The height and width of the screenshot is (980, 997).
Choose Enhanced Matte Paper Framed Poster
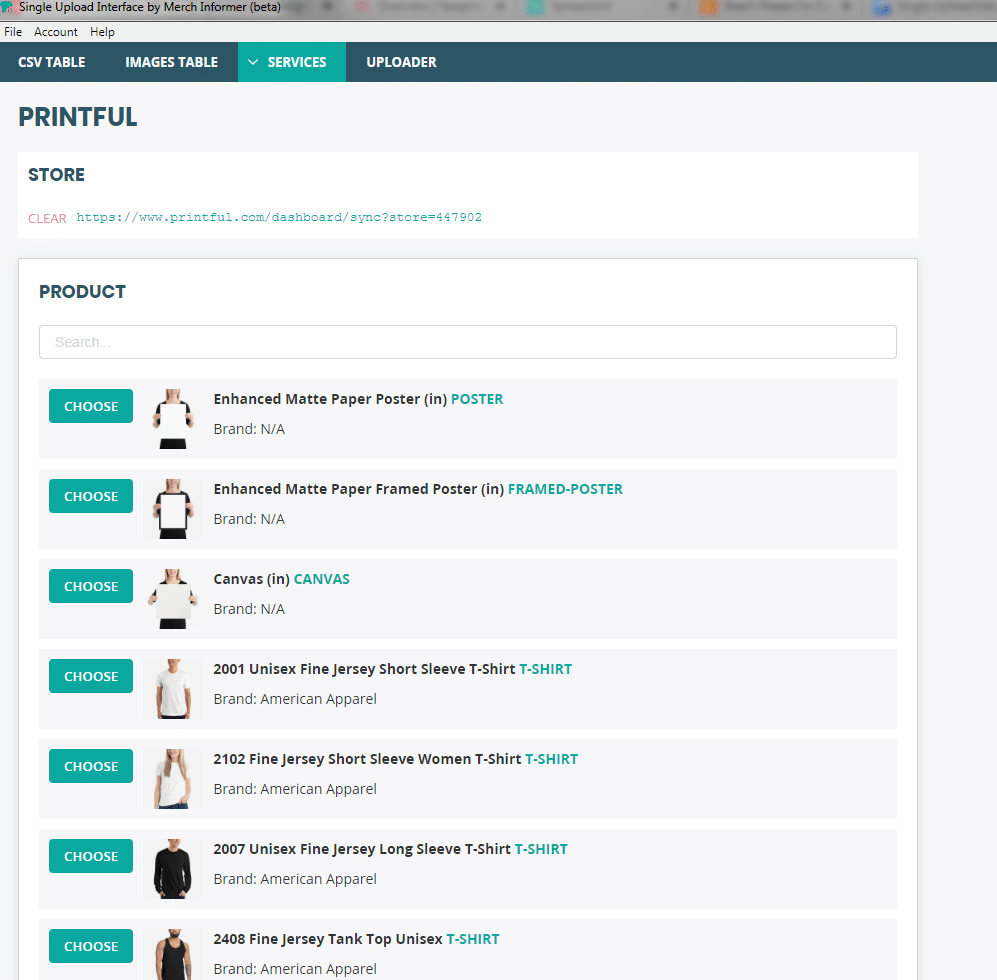(91, 496)
